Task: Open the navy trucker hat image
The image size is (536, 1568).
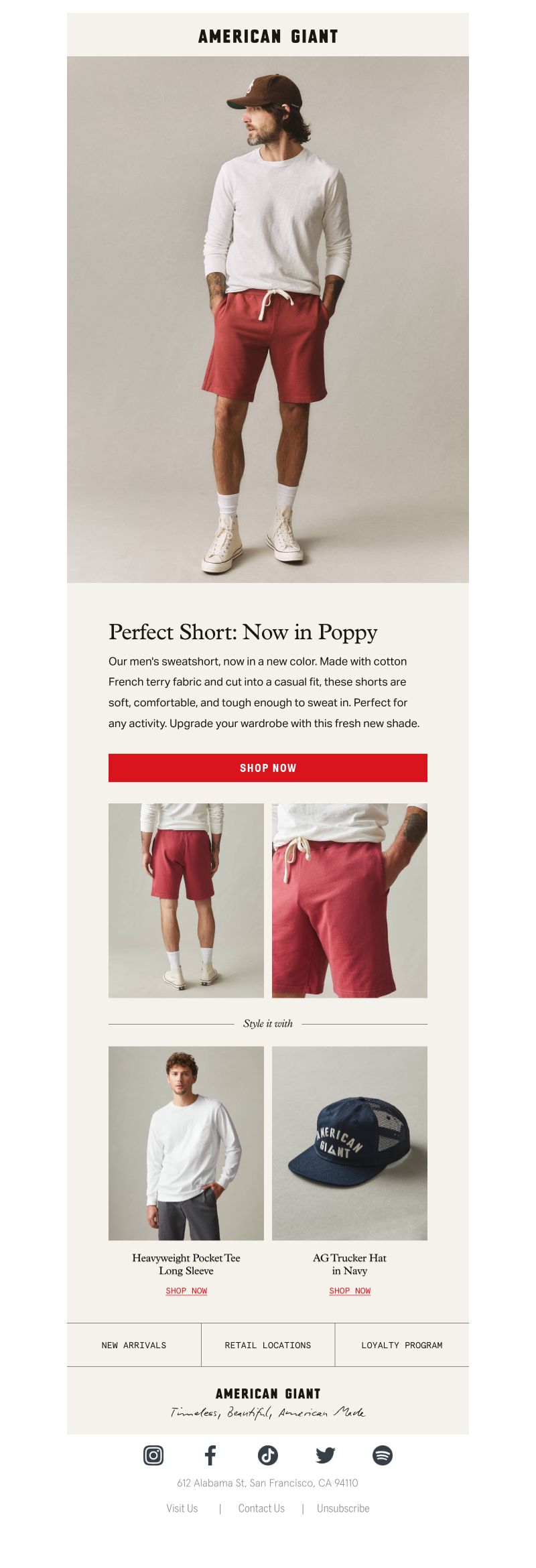Action: [x=350, y=1142]
